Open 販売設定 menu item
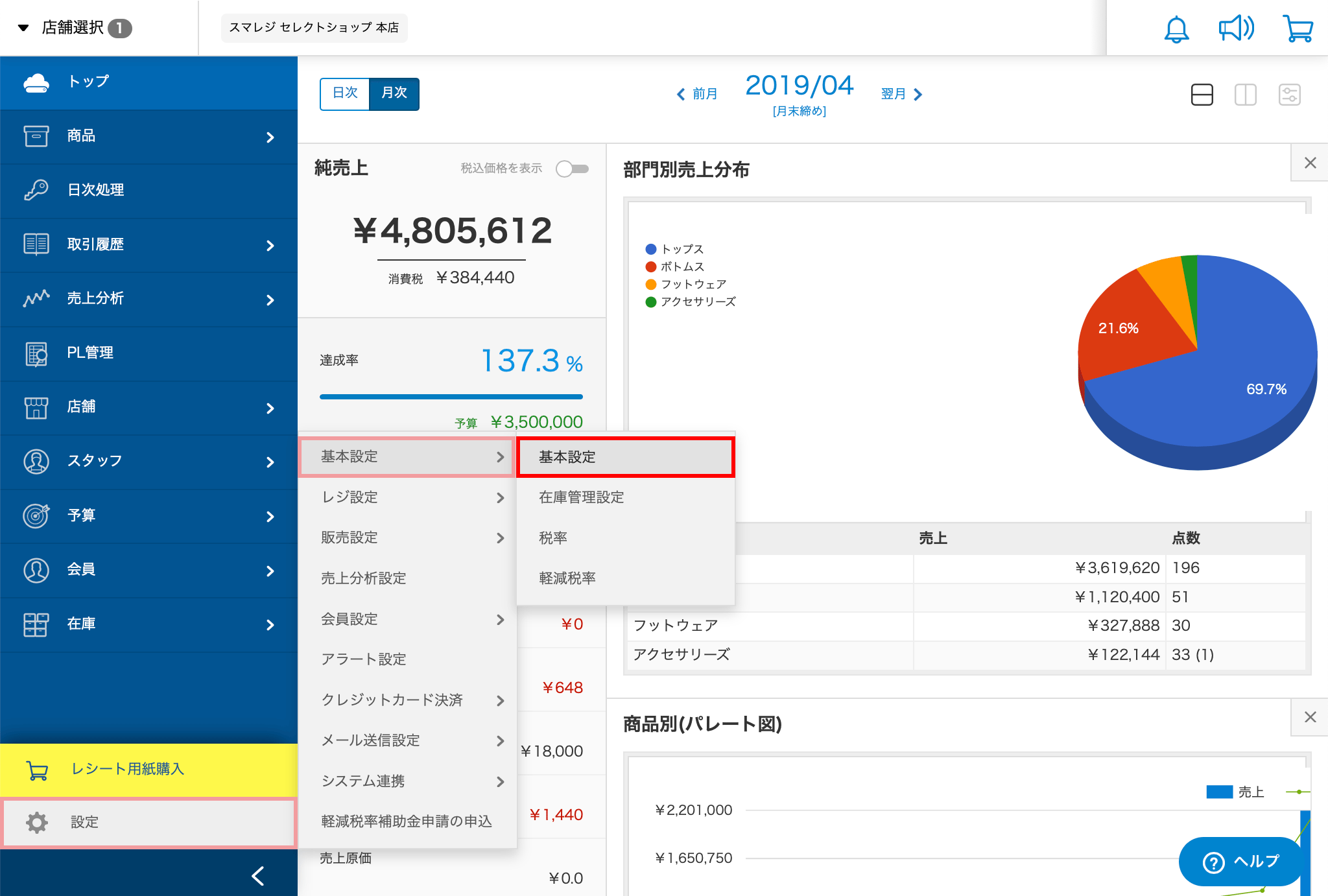 [408, 537]
